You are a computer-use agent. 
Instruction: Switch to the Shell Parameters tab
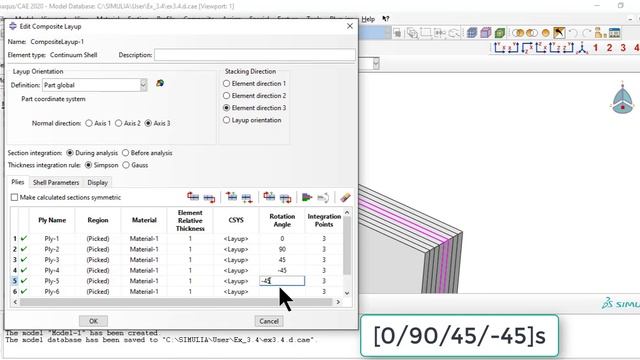pos(56,182)
